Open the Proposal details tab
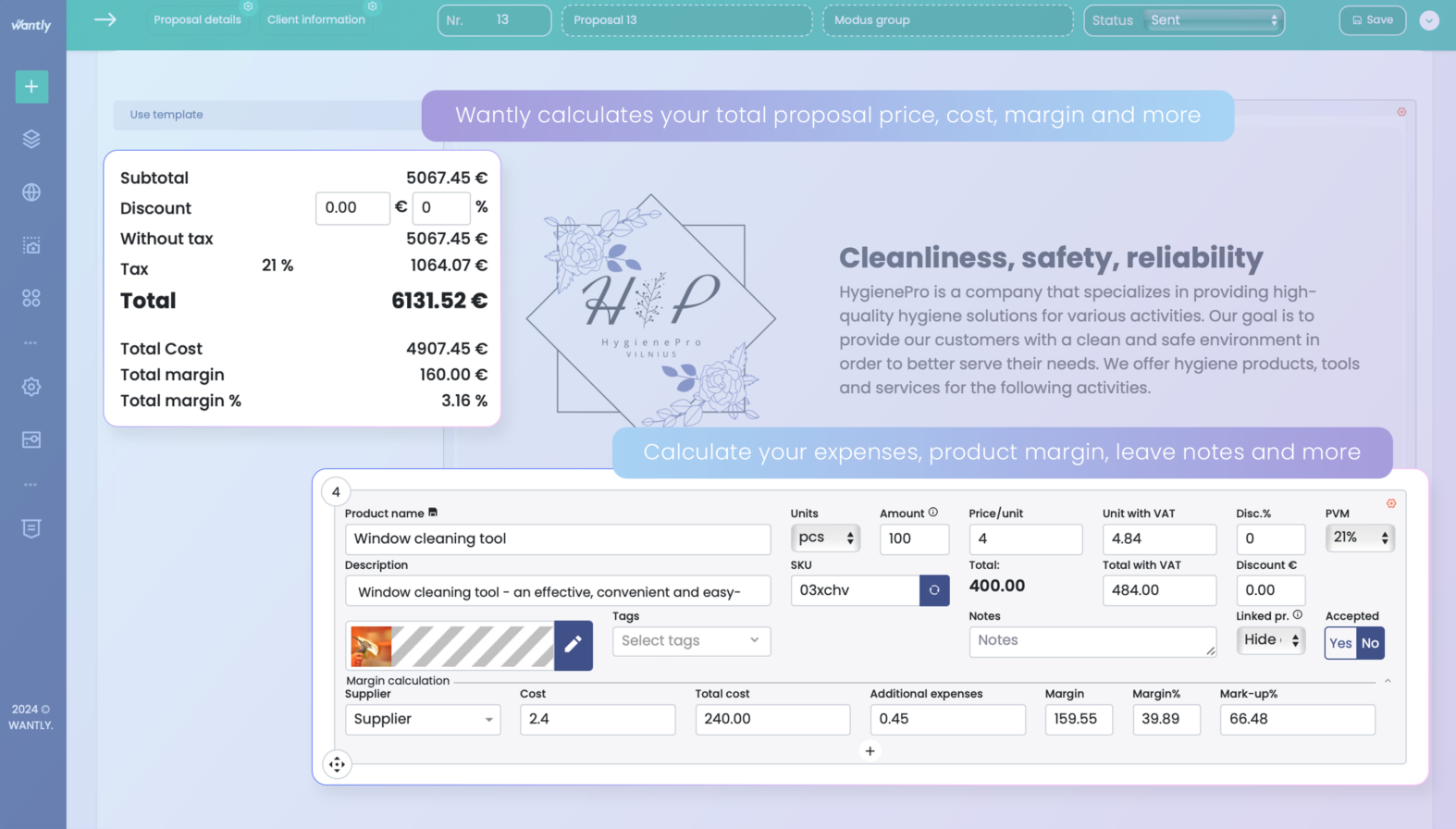1456x829 pixels. 197,19
